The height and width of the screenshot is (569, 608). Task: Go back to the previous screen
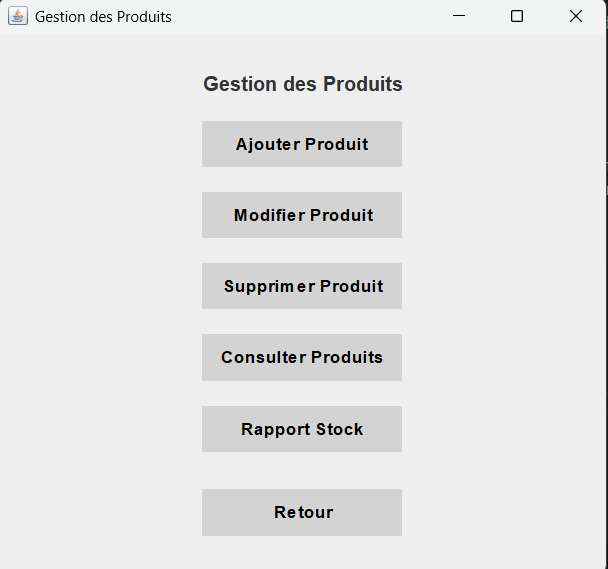tap(302, 512)
